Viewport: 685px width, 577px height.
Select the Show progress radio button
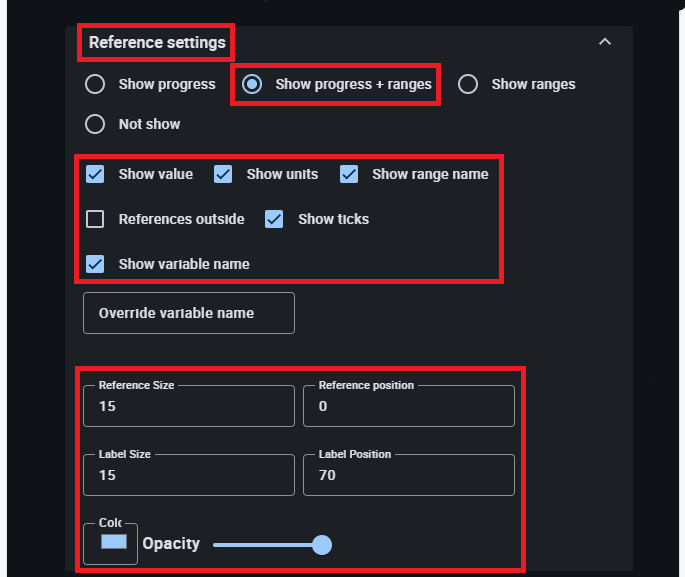[x=95, y=84]
